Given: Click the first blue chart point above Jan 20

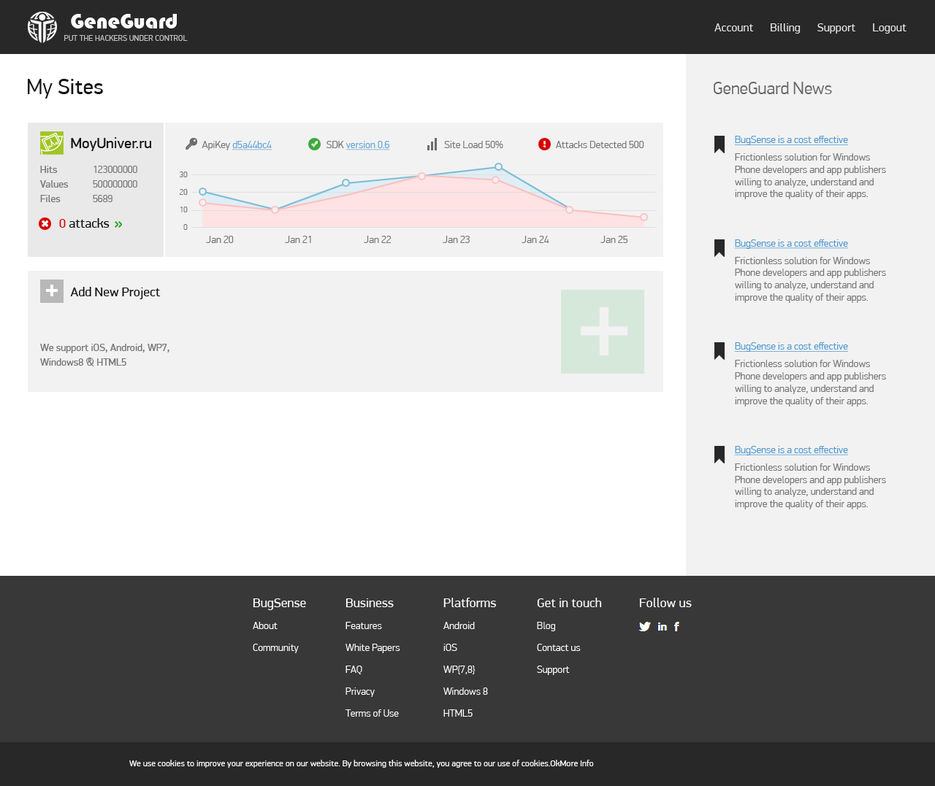Looking at the screenshot, I should (203, 191).
